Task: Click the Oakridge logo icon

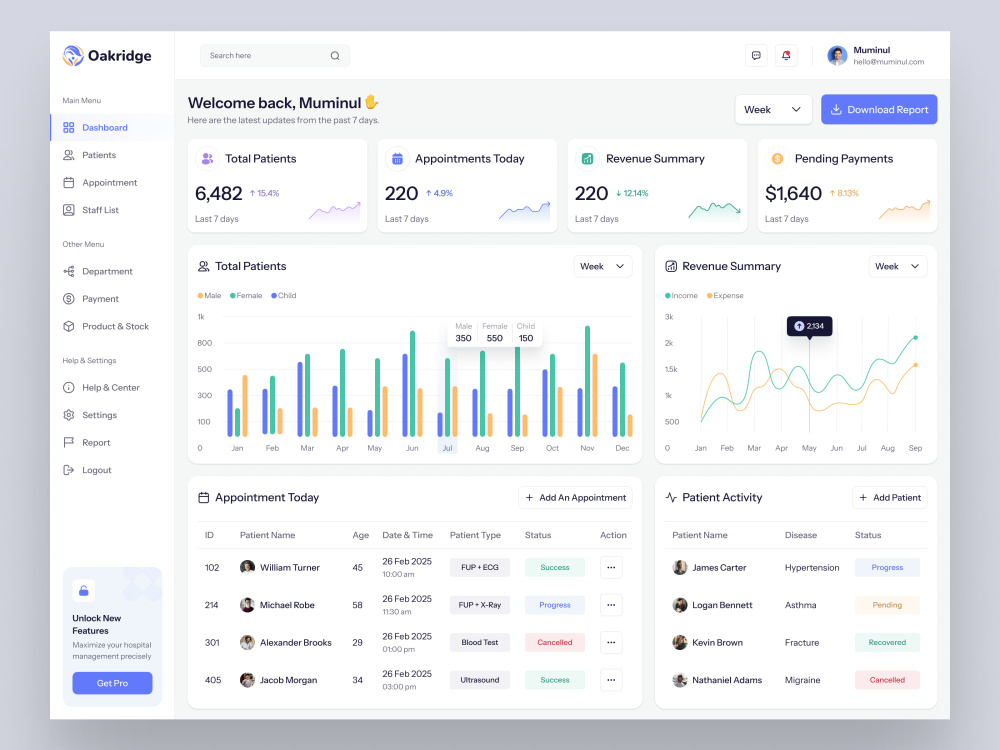Action: (x=73, y=55)
